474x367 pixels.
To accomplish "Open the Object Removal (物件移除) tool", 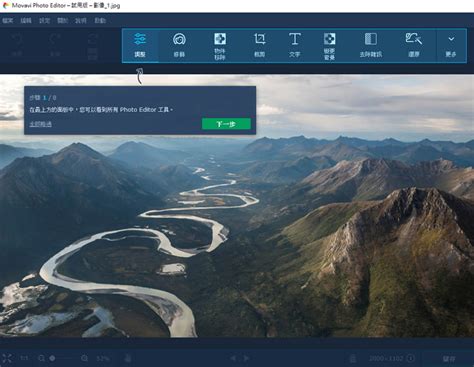I will [x=220, y=46].
